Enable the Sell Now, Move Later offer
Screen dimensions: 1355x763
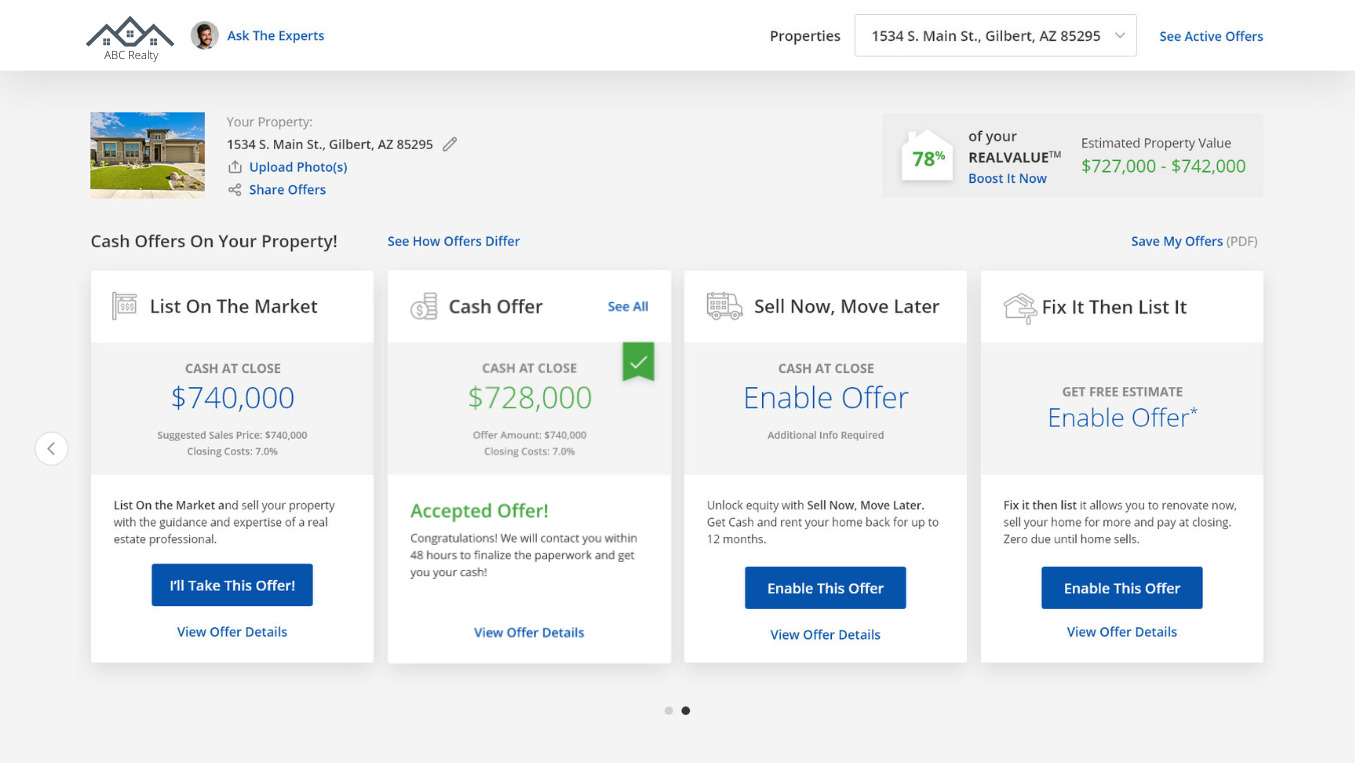825,588
